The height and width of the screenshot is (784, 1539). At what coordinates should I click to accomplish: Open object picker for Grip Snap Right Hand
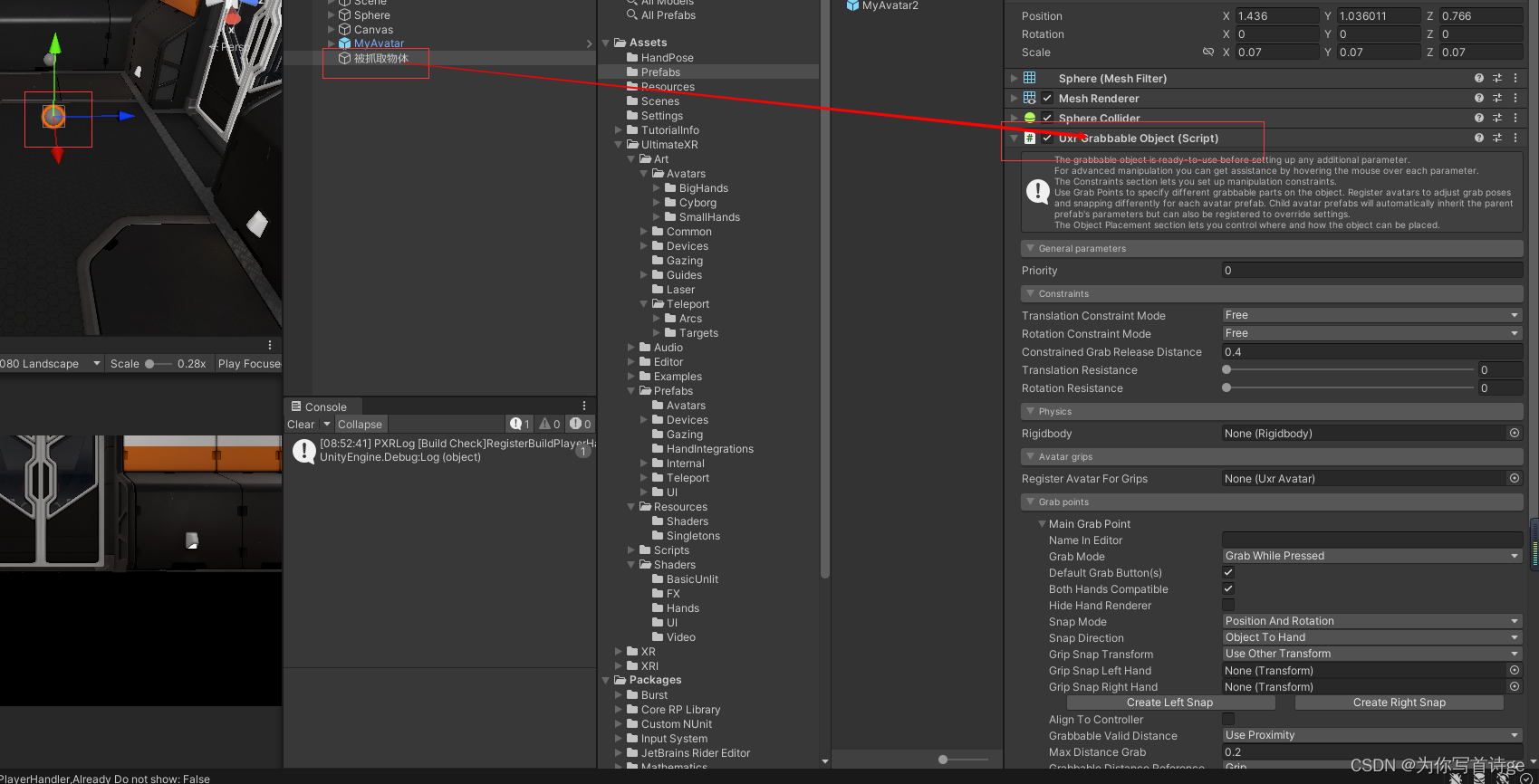coord(1514,687)
